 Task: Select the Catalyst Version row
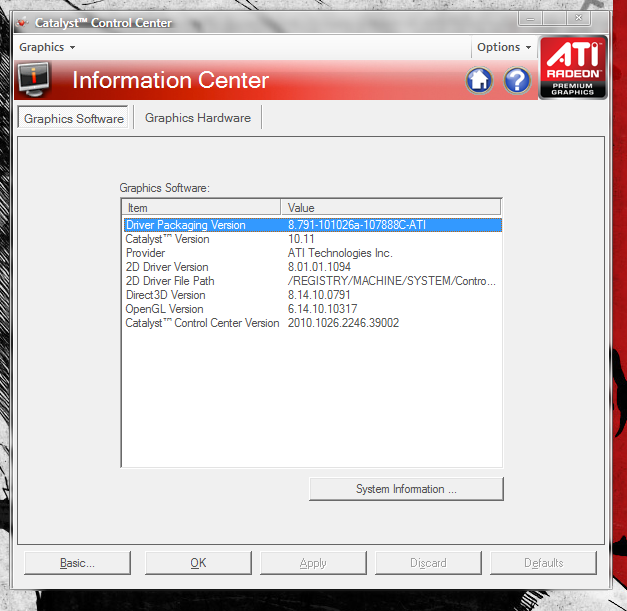point(313,239)
